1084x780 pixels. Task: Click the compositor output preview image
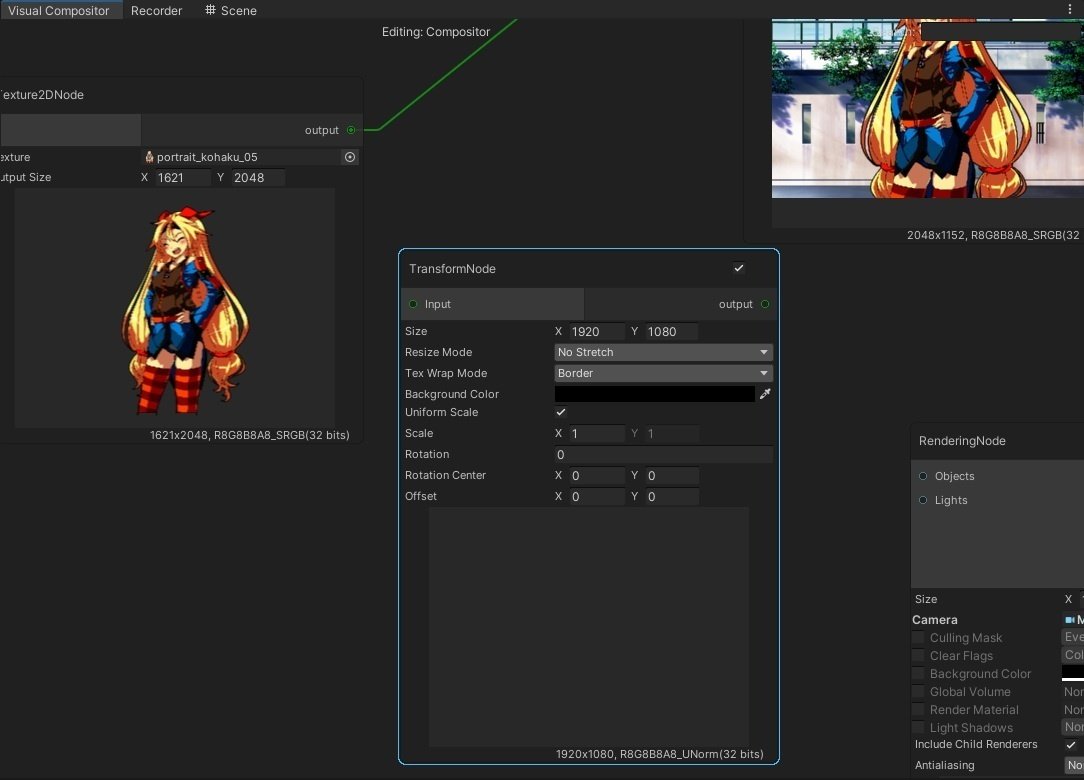[x=928, y=109]
